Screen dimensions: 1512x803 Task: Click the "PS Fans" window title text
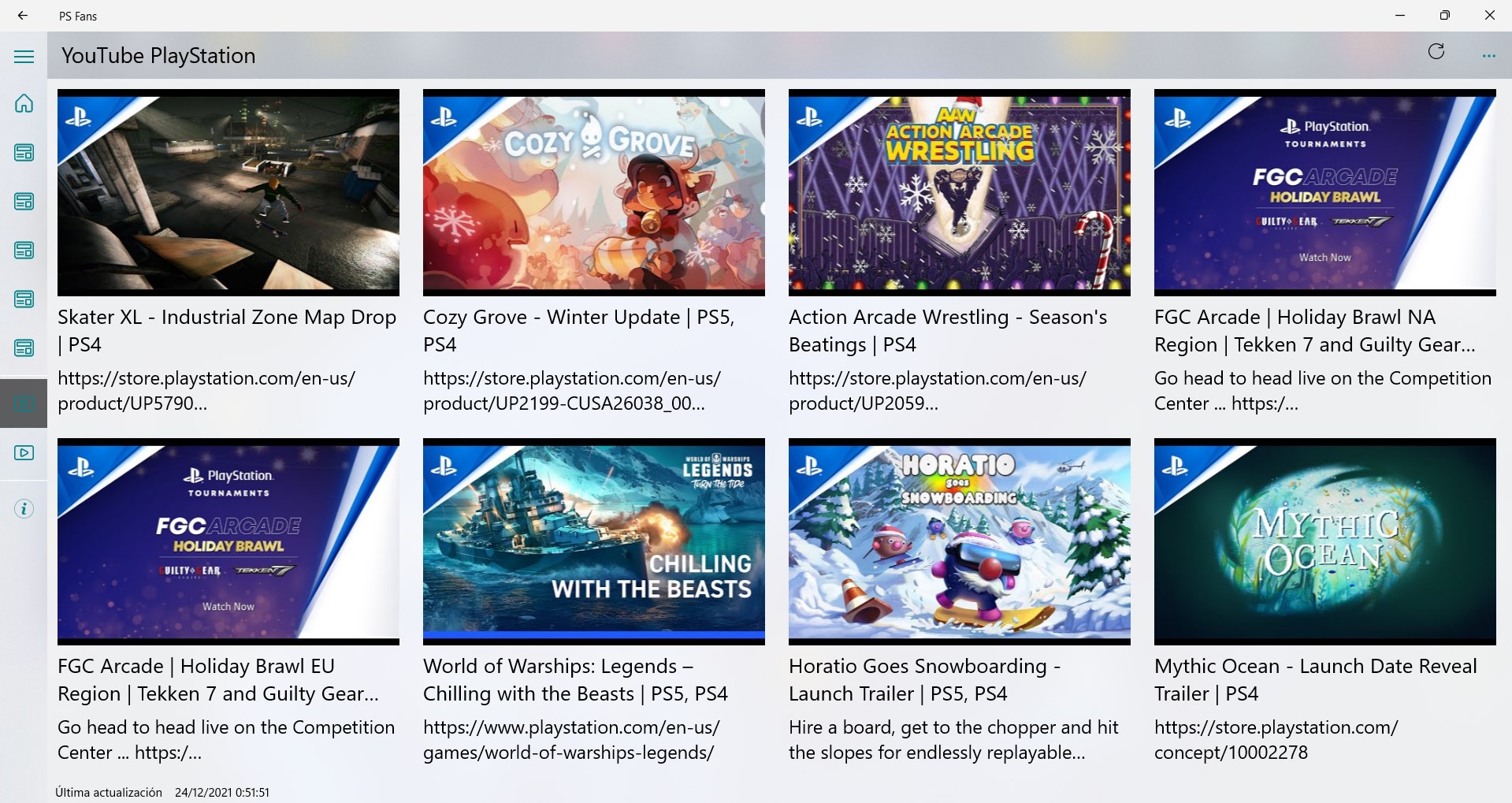78,16
